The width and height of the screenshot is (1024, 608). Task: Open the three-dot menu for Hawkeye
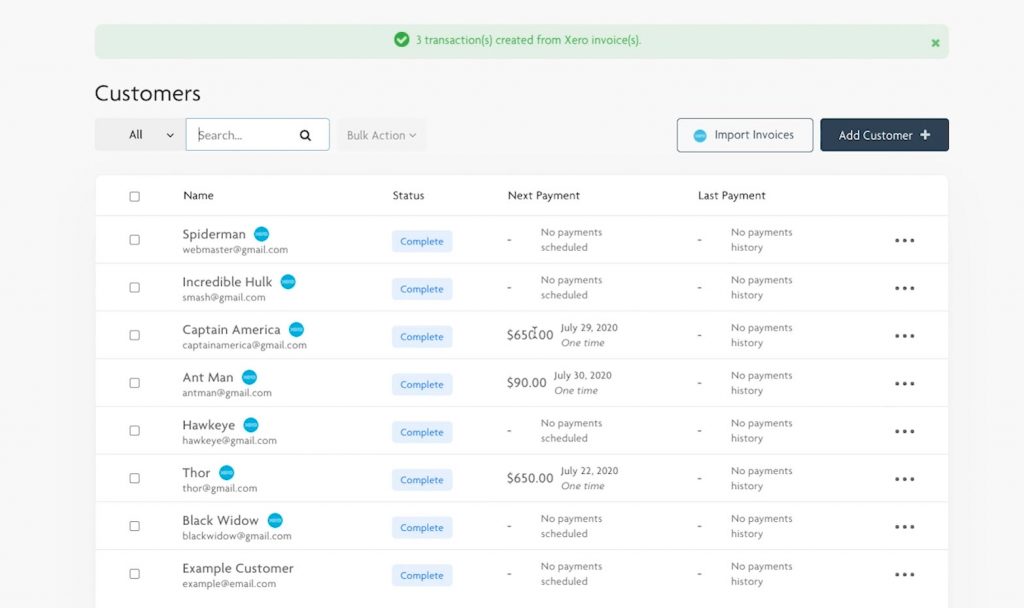904,431
